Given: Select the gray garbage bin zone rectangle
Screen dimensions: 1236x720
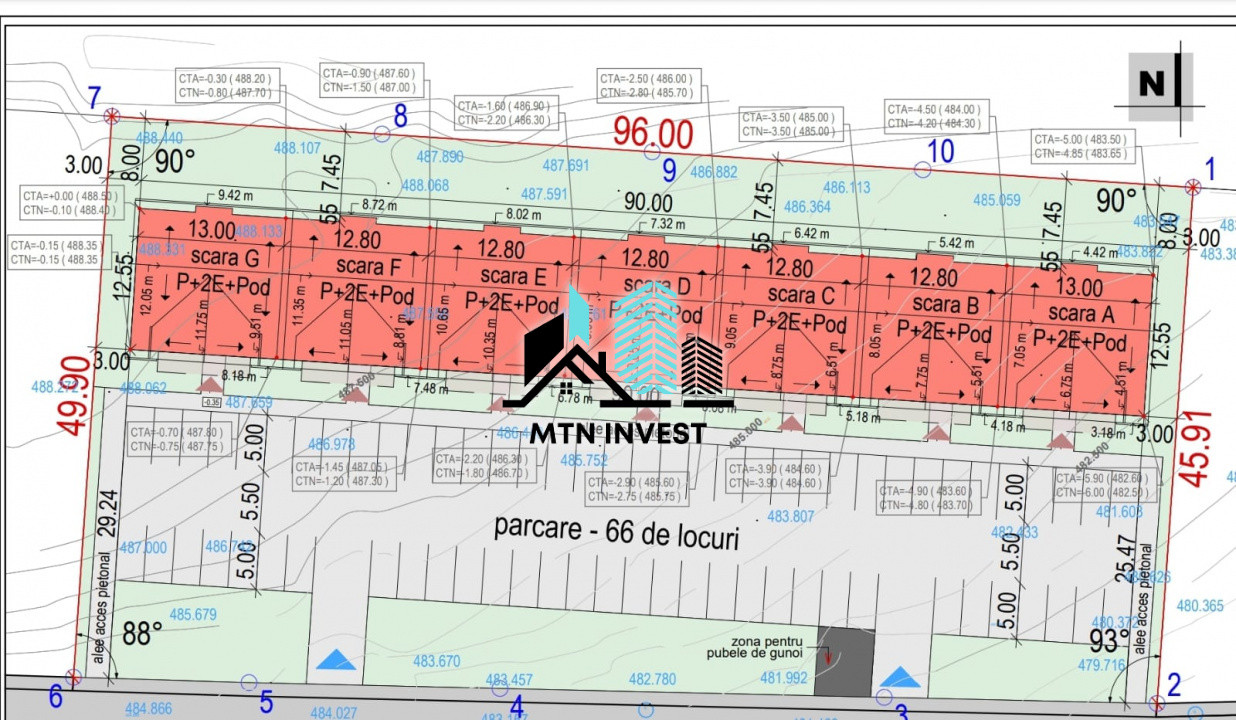Looking at the screenshot, I should pos(844,662).
